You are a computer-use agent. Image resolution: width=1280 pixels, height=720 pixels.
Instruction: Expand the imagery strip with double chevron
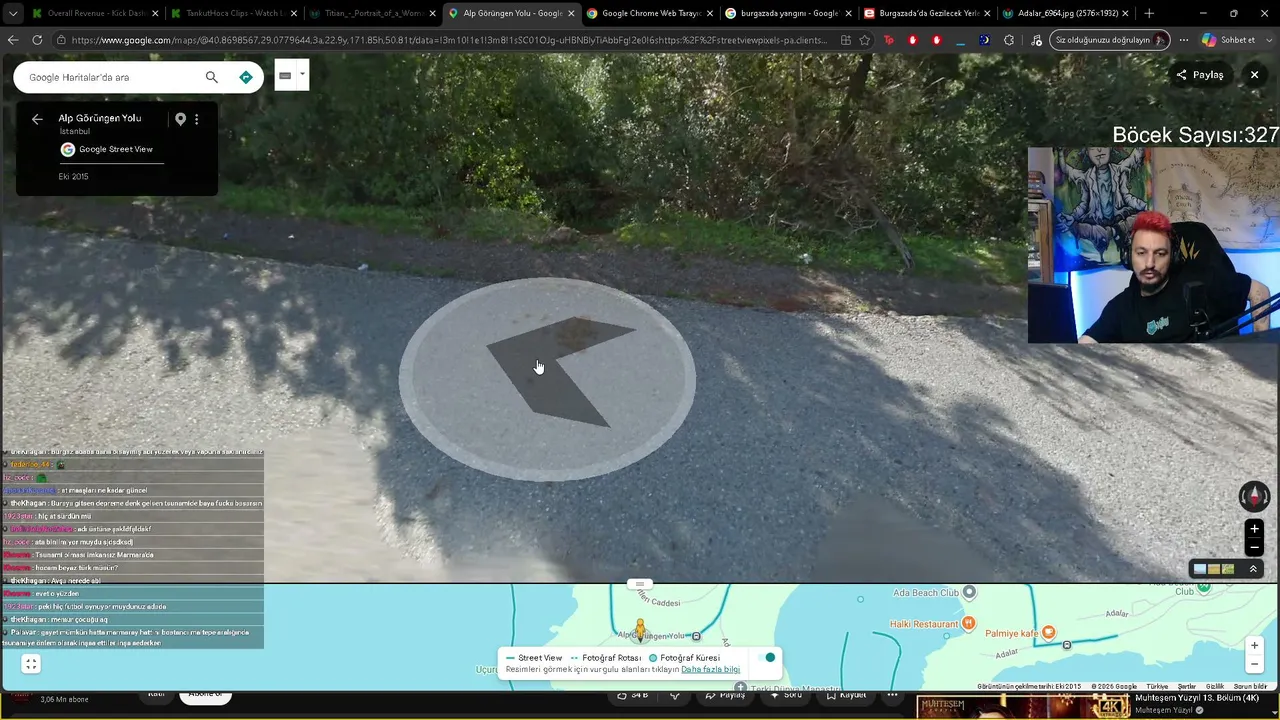(x=1253, y=569)
